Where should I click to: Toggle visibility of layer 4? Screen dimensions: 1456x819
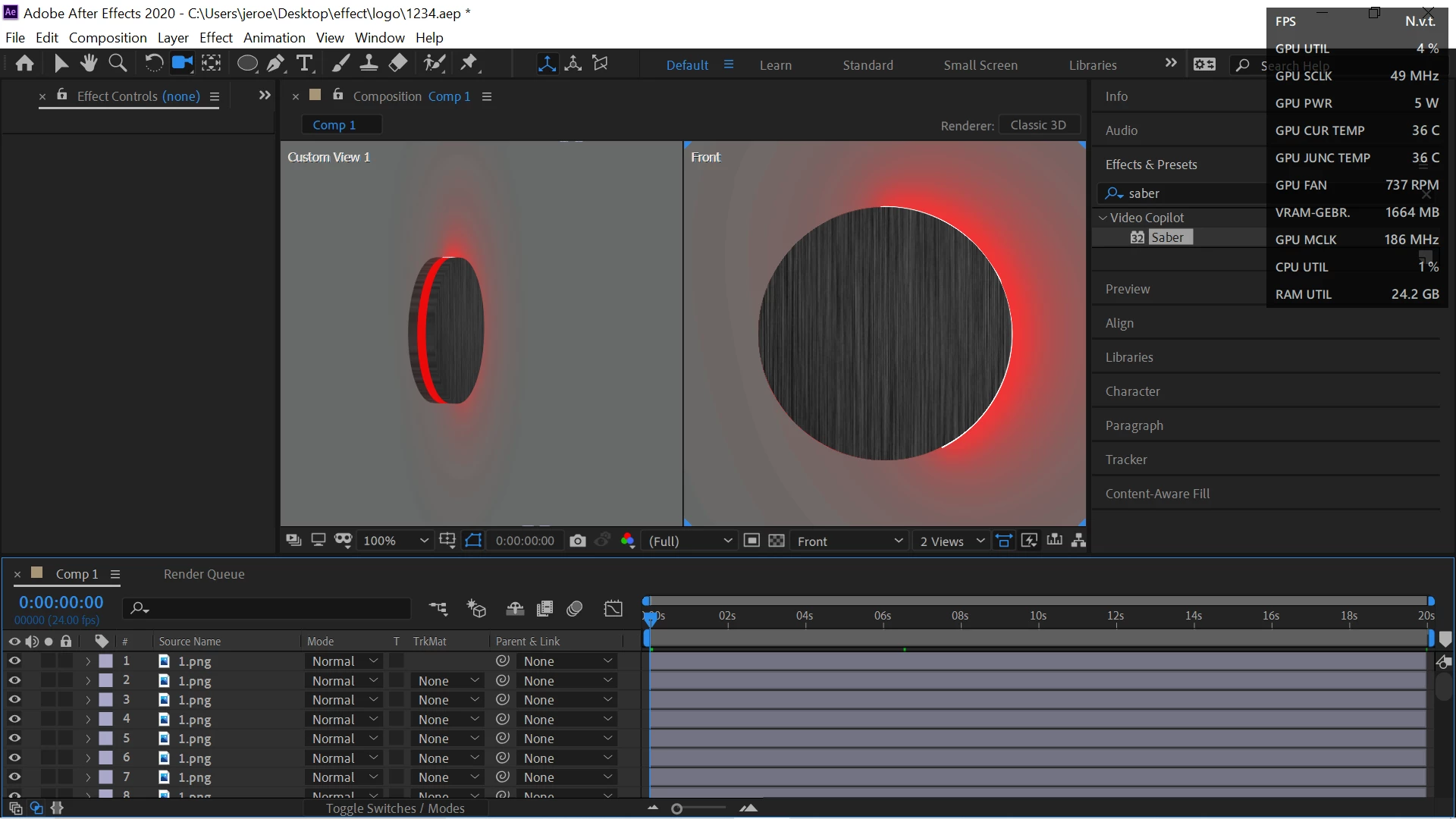(14, 719)
